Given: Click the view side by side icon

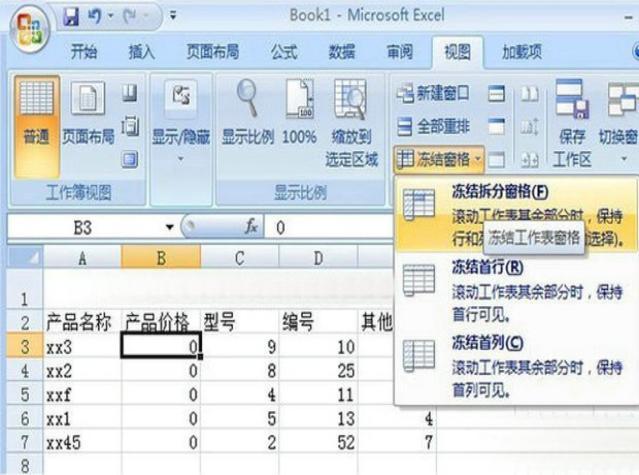Looking at the screenshot, I should (x=530, y=94).
